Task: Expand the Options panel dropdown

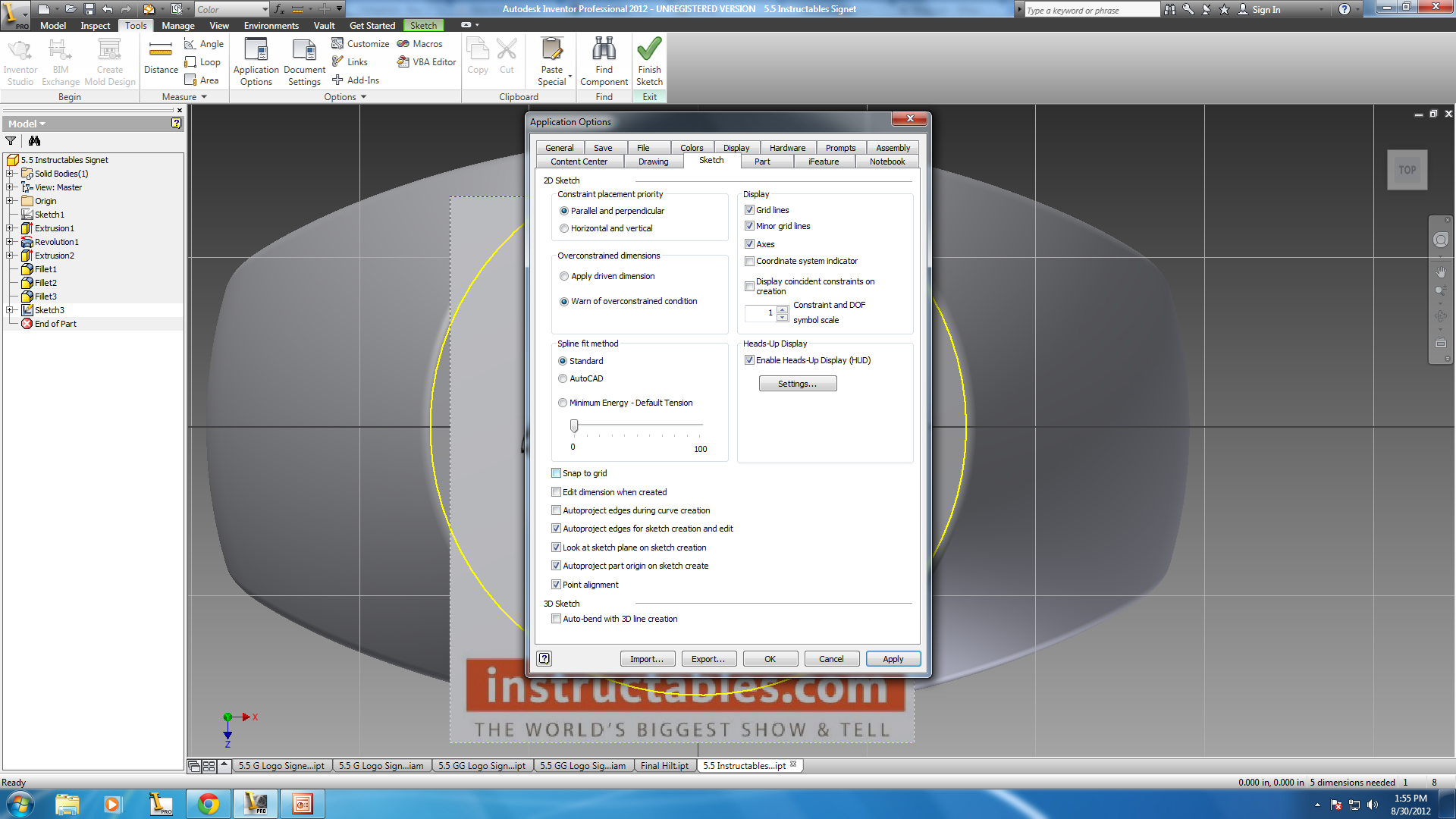Action: point(345,97)
